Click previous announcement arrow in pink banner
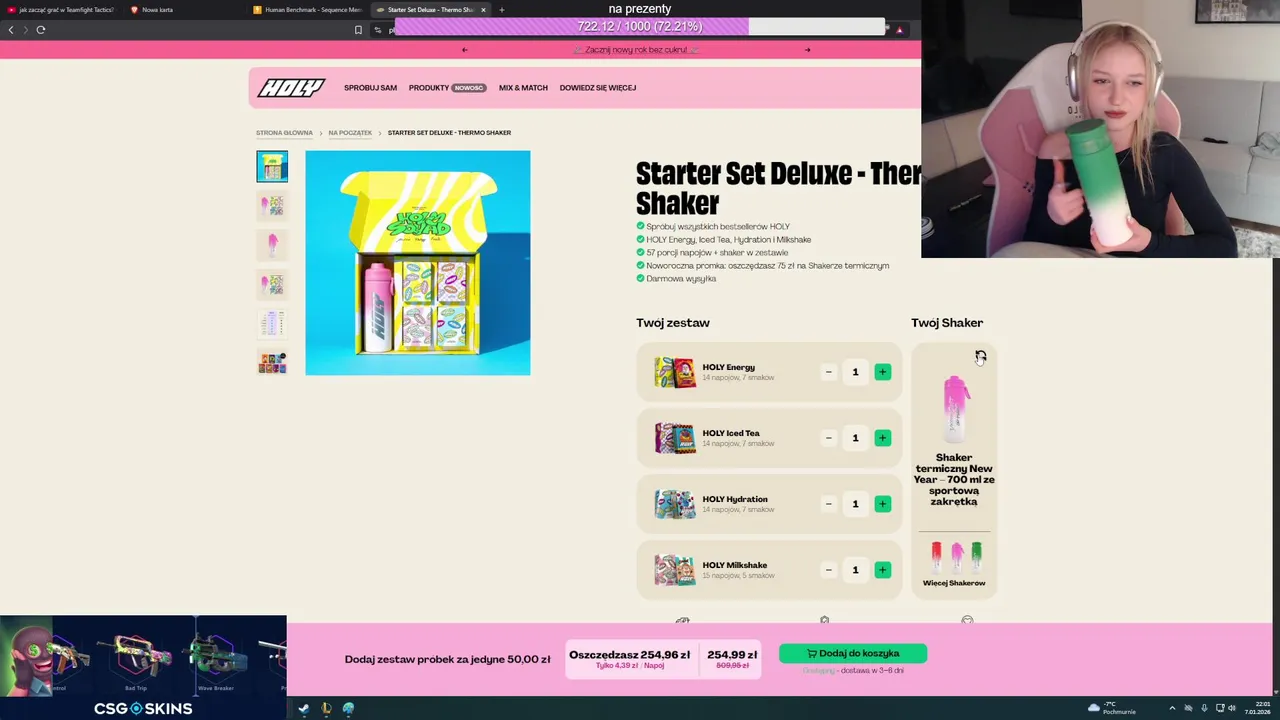1280x720 pixels. (464, 50)
